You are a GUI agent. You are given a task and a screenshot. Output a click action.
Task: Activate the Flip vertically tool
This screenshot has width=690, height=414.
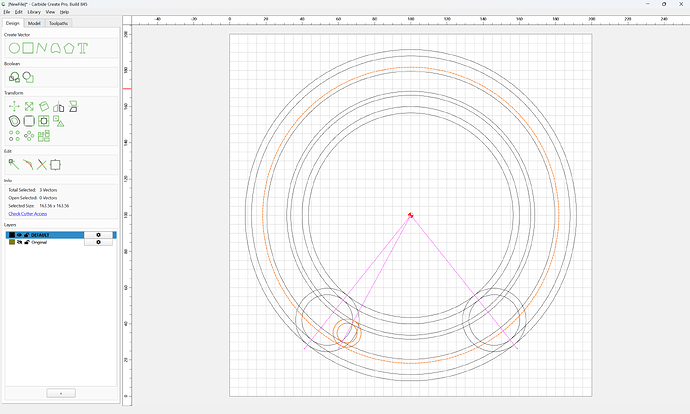(x=73, y=106)
